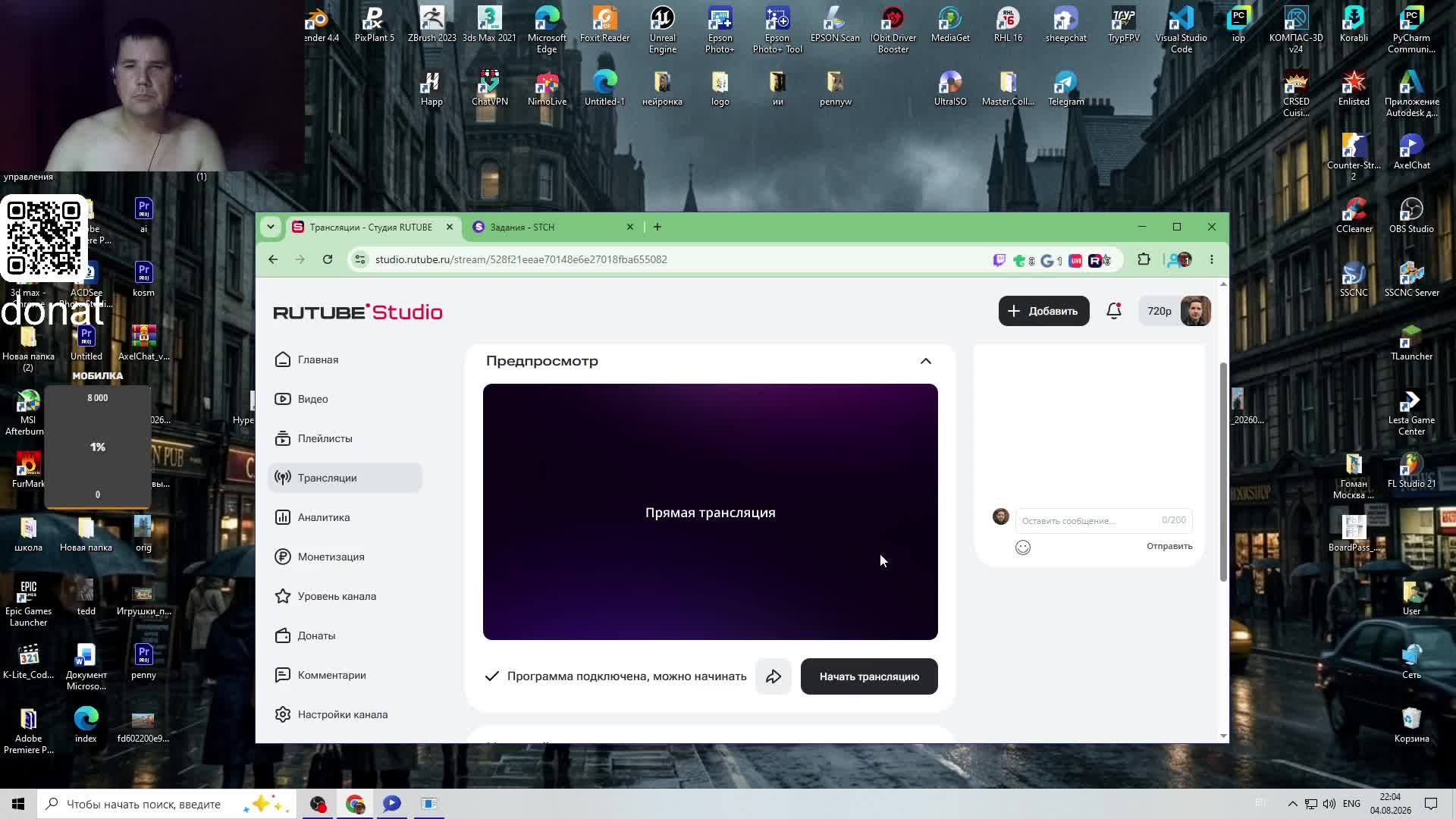Select the Unreal Engine desktop icon
Image resolution: width=1456 pixels, height=819 pixels.
click(x=662, y=30)
